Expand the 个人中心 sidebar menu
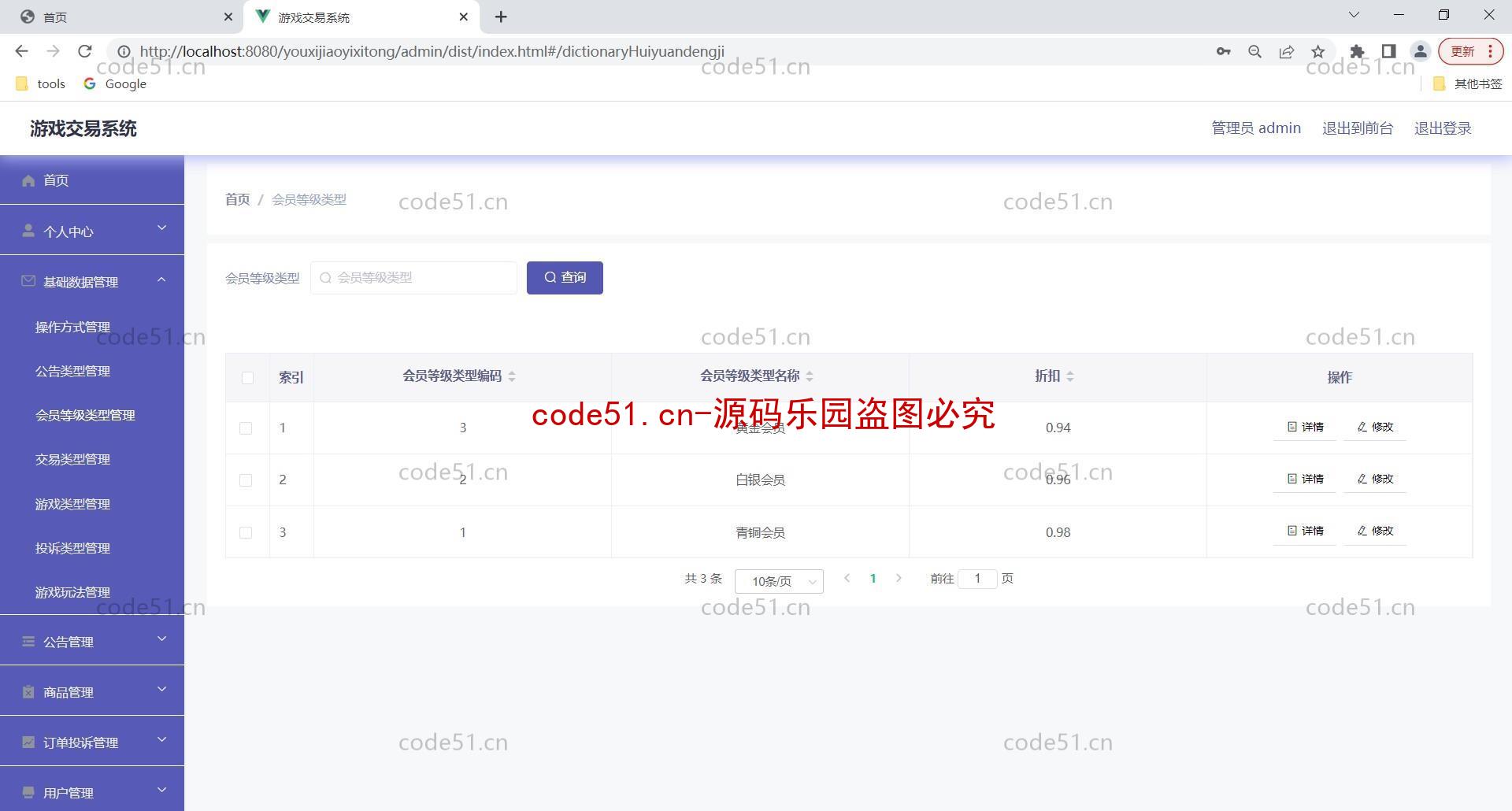1512x811 pixels. [161, 228]
